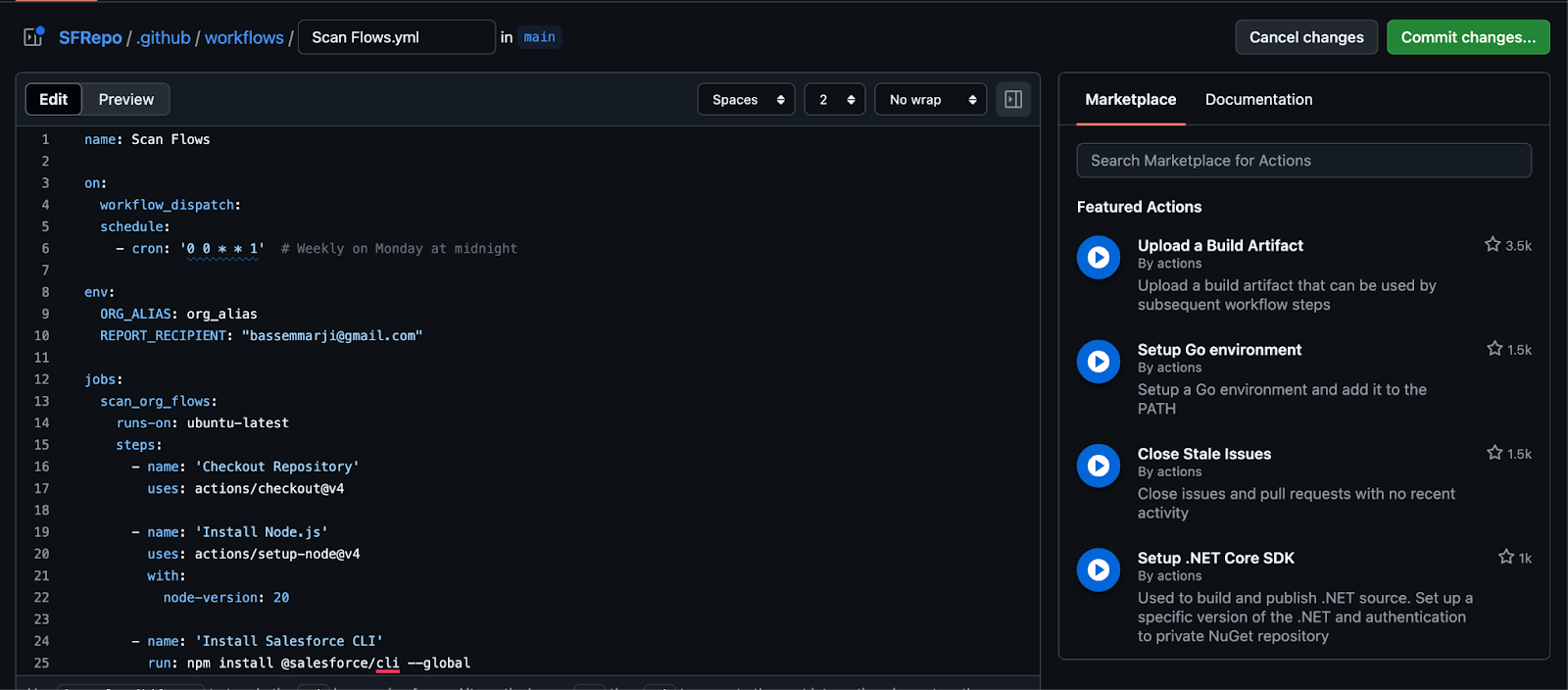Open the Upload a Build Artifact action
The image size is (1568, 690).
point(1220,245)
